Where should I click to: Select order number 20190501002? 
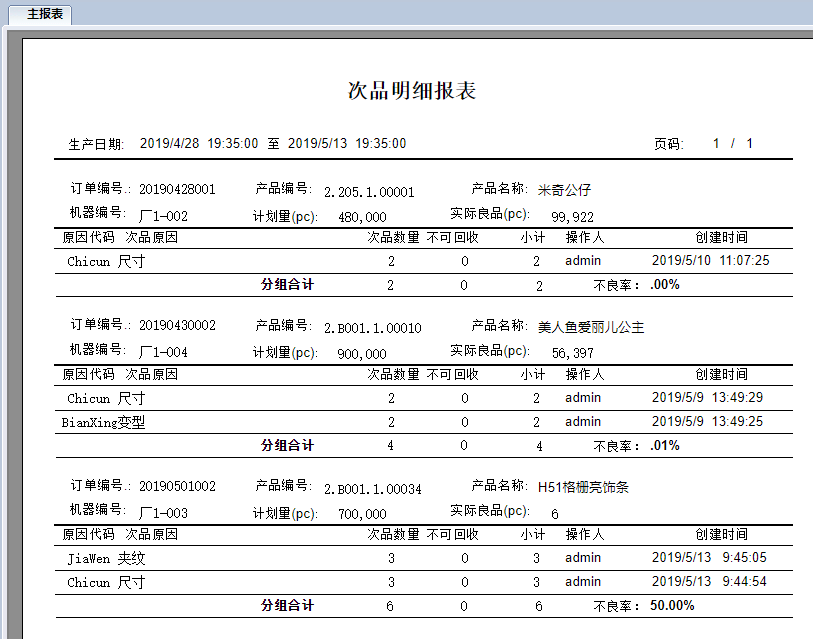click(x=177, y=486)
